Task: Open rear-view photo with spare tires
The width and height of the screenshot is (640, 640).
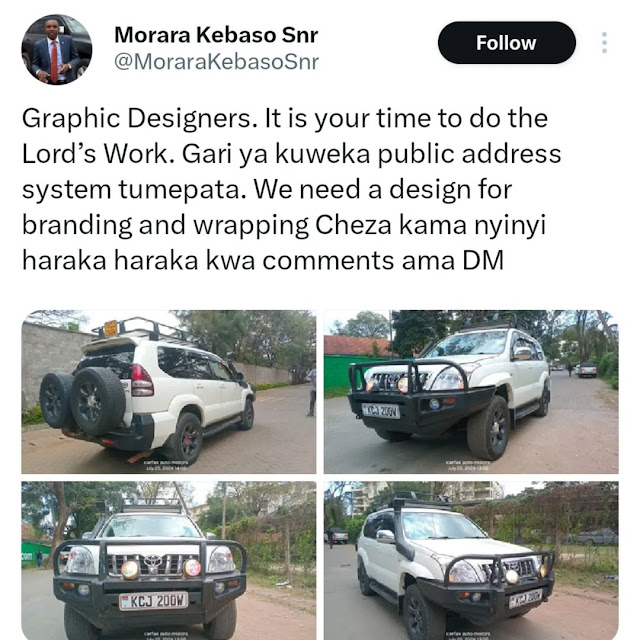Action: tap(169, 392)
